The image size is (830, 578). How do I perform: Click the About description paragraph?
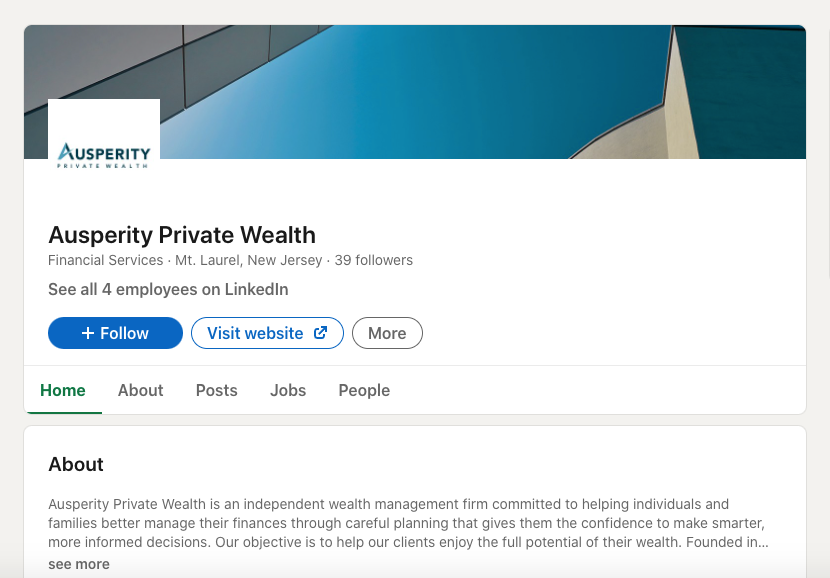click(400, 523)
